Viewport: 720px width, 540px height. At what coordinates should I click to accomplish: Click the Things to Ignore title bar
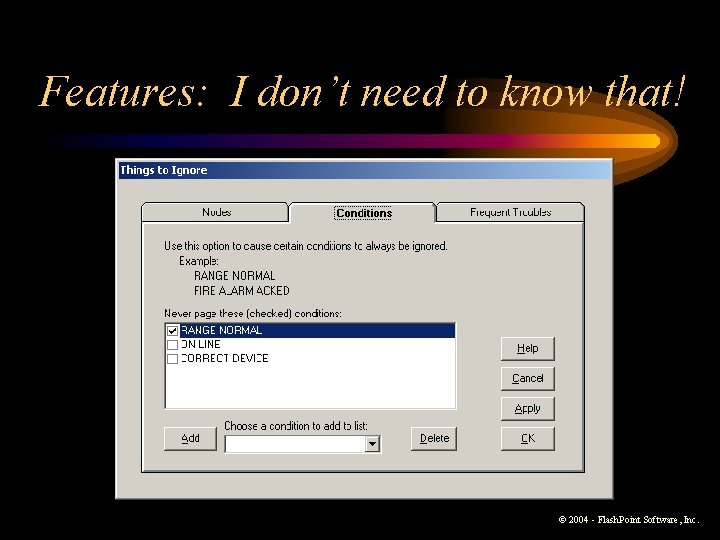pyautogui.click(x=364, y=170)
